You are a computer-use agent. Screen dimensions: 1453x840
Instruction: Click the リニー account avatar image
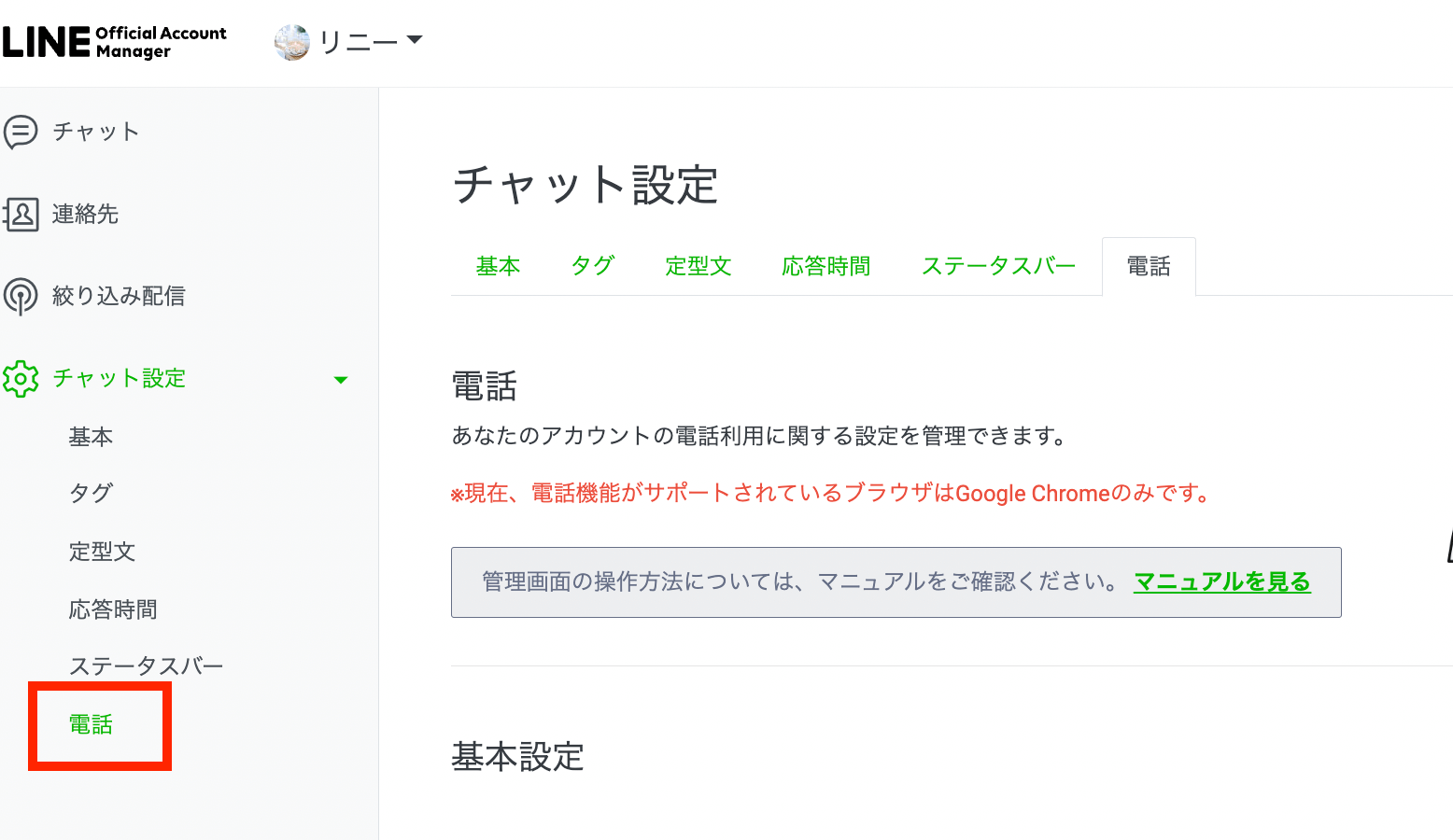[291, 42]
